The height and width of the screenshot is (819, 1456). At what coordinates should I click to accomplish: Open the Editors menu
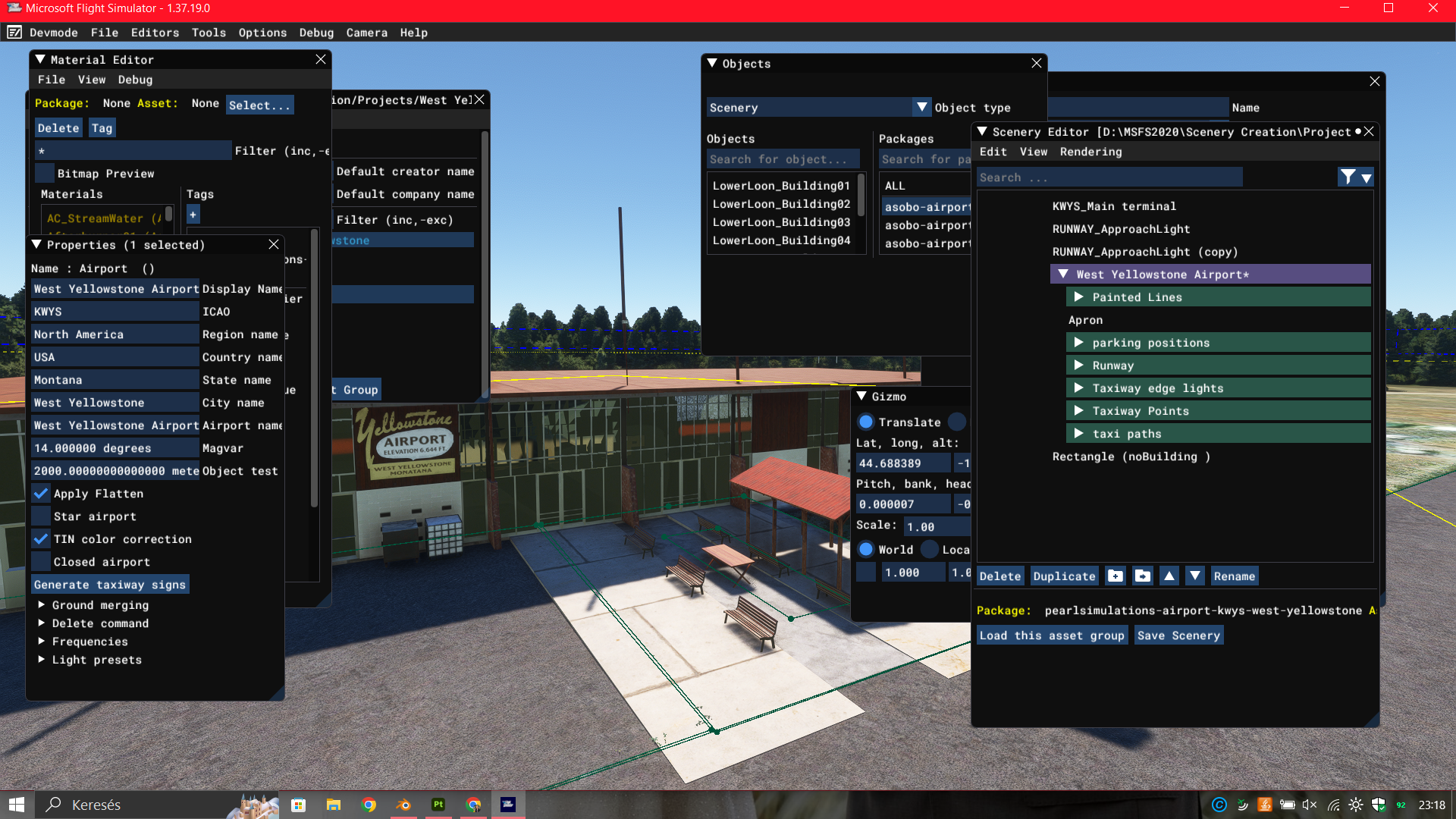click(x=155, y=33)
